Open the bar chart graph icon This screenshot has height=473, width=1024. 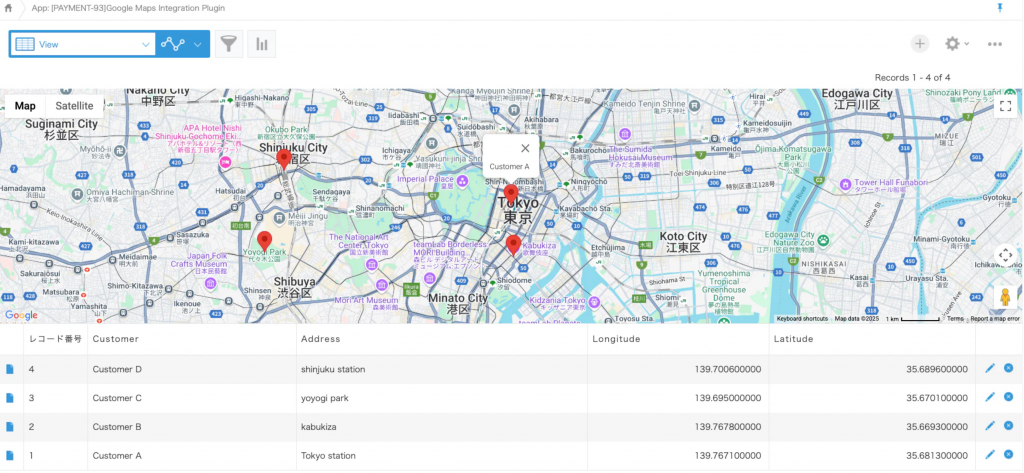(x=262, y=44)
